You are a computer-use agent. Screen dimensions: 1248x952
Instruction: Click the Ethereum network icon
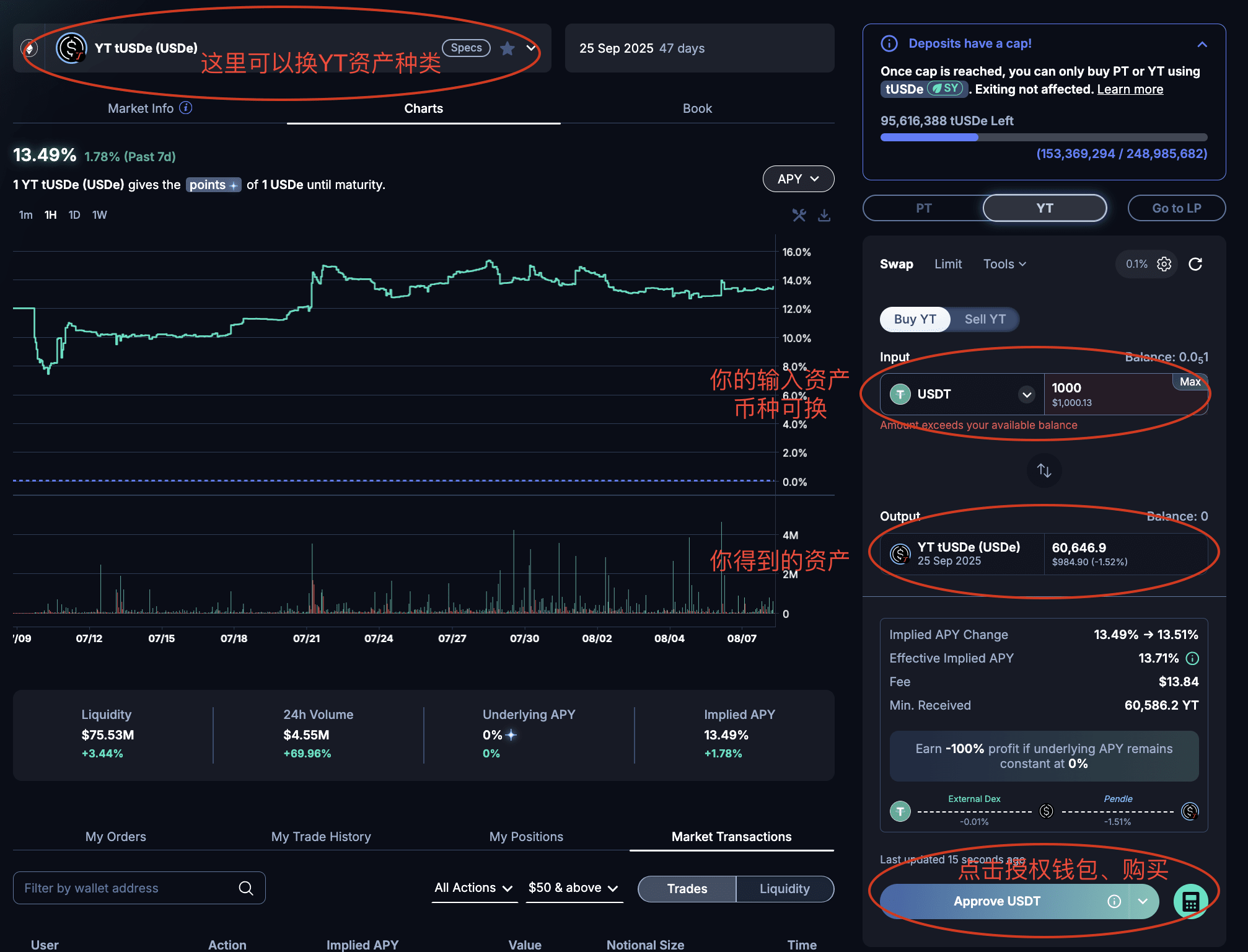point(29,48)
